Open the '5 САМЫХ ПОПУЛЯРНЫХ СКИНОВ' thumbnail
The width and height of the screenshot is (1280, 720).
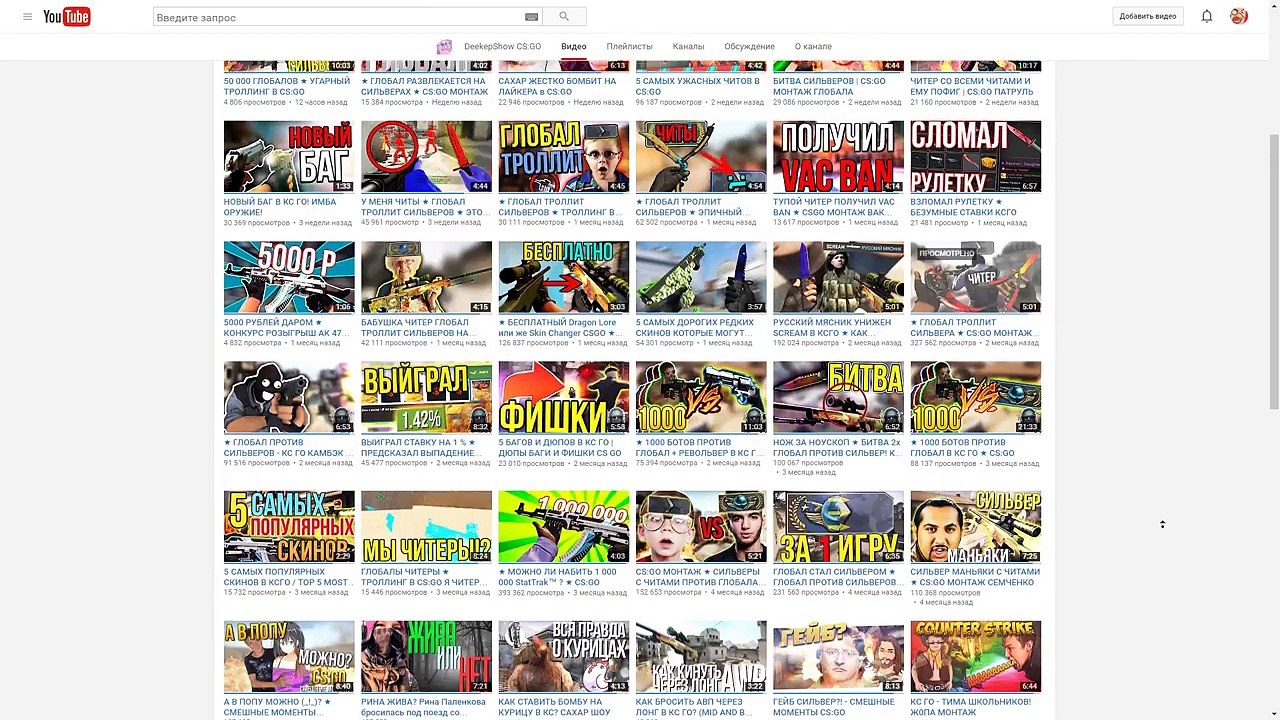point(289,527)
